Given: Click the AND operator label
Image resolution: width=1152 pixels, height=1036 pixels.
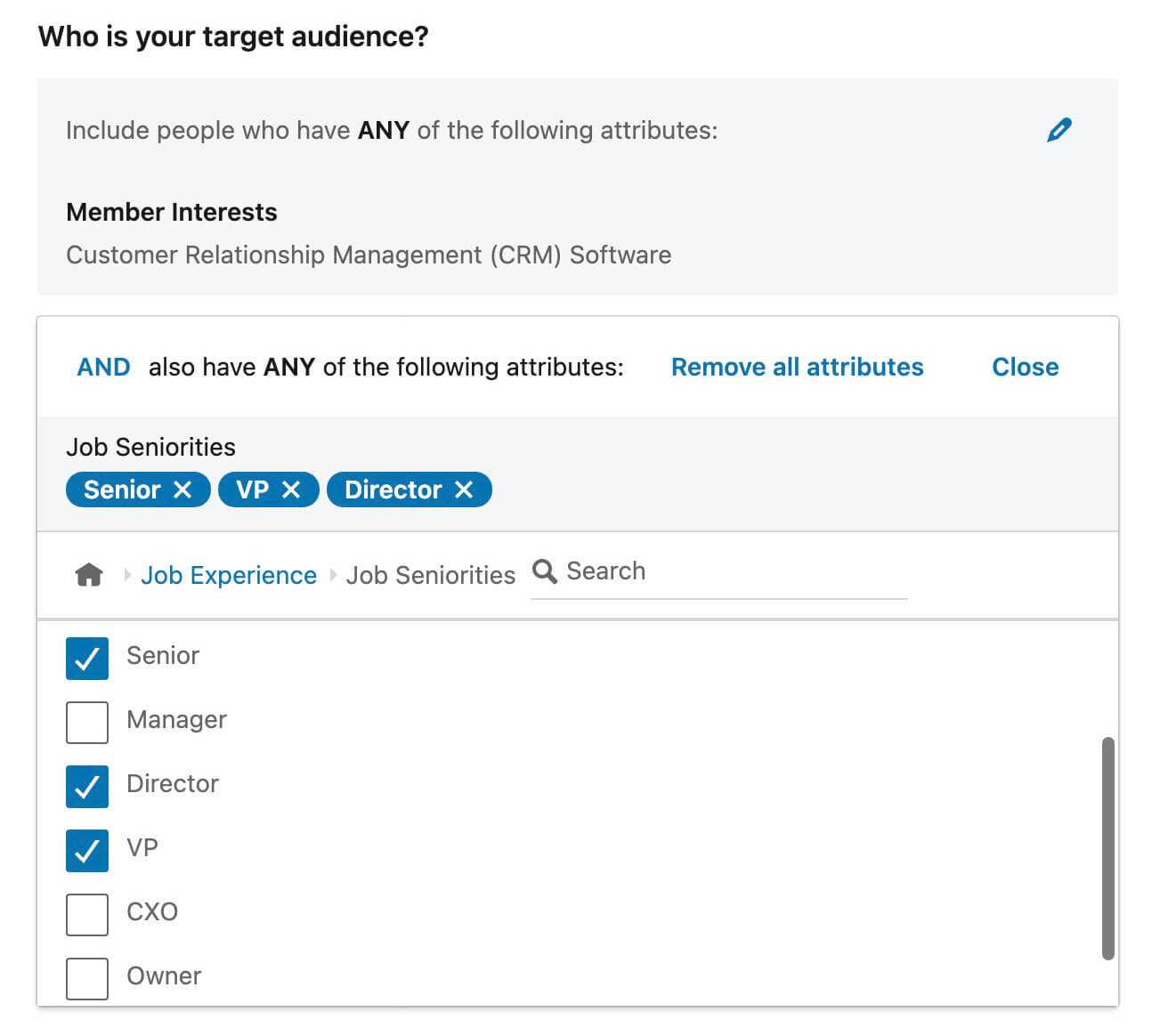Looking at the screenshot, I should coord(103,367).
